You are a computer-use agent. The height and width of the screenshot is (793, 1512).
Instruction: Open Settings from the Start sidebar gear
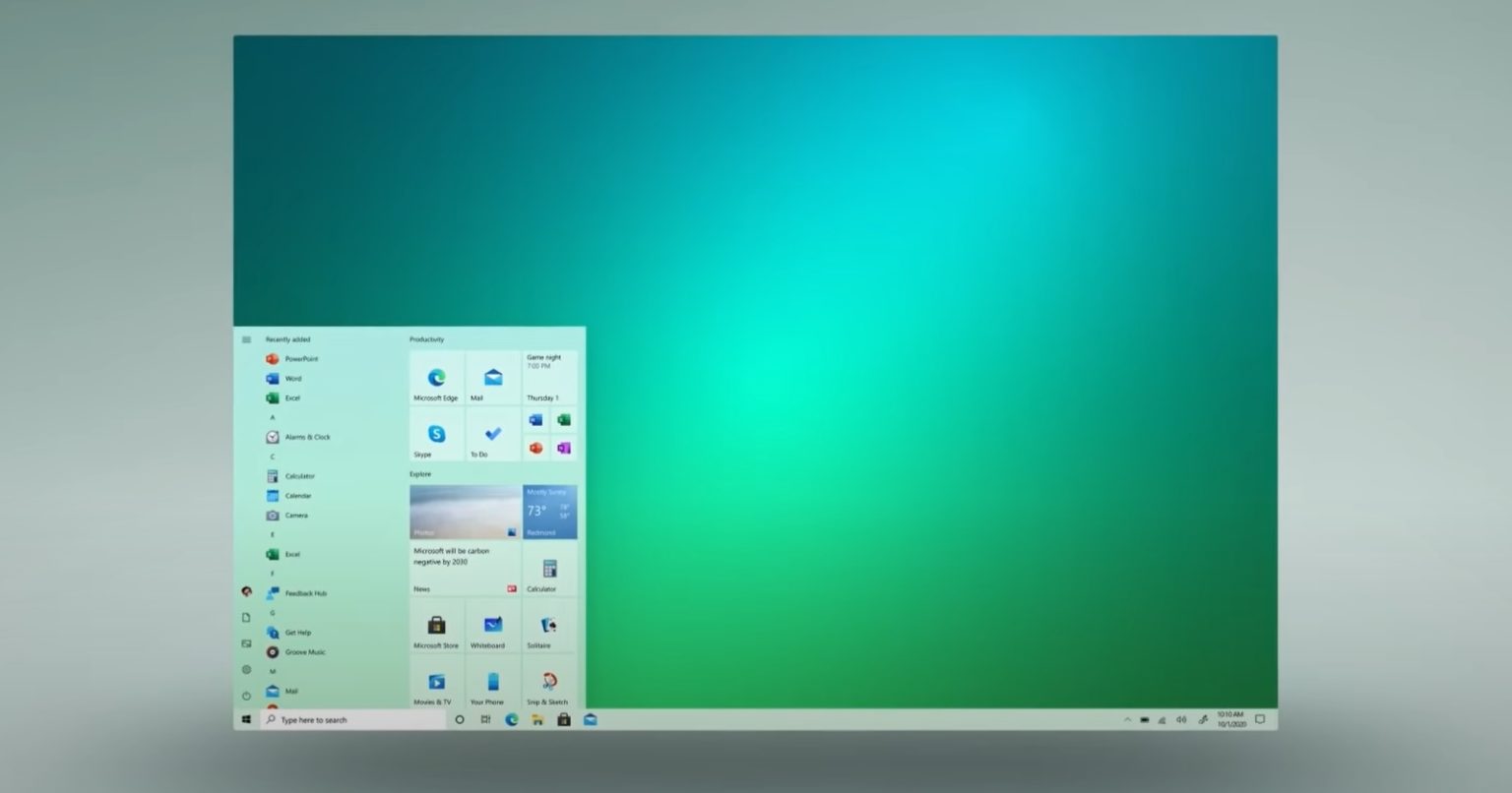coord(246,669)
